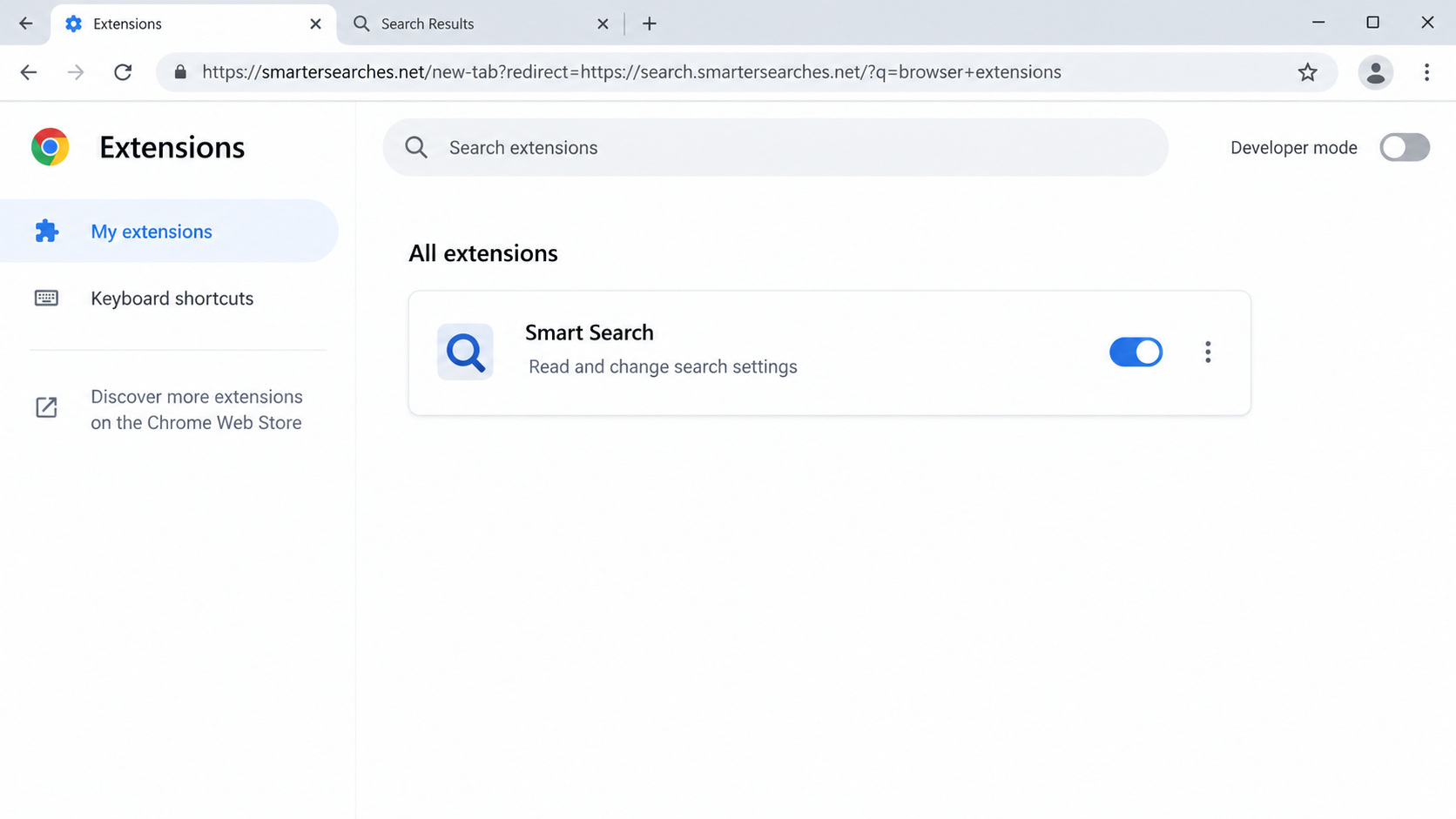Image resolution: width=1456 pixels, height=819 pixels.
Task: Click the 'All extensions' heading
Action: [483, 253]
